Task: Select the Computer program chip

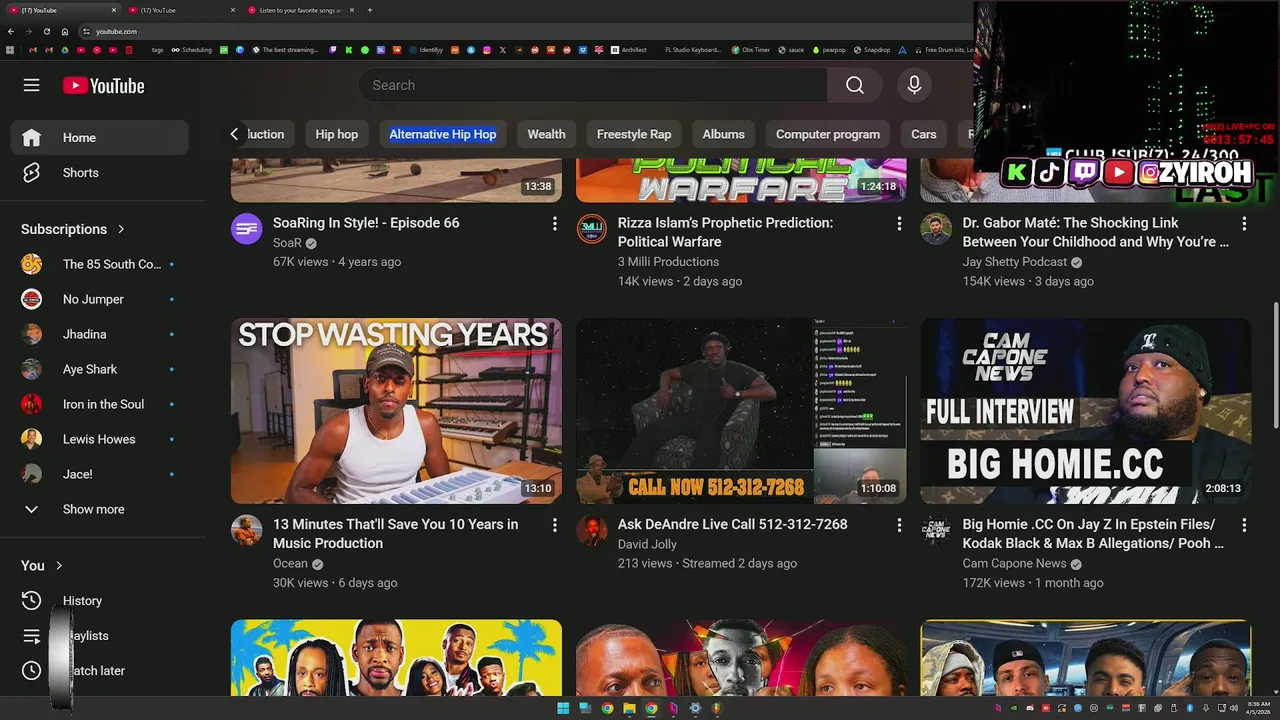Action: 828,134
